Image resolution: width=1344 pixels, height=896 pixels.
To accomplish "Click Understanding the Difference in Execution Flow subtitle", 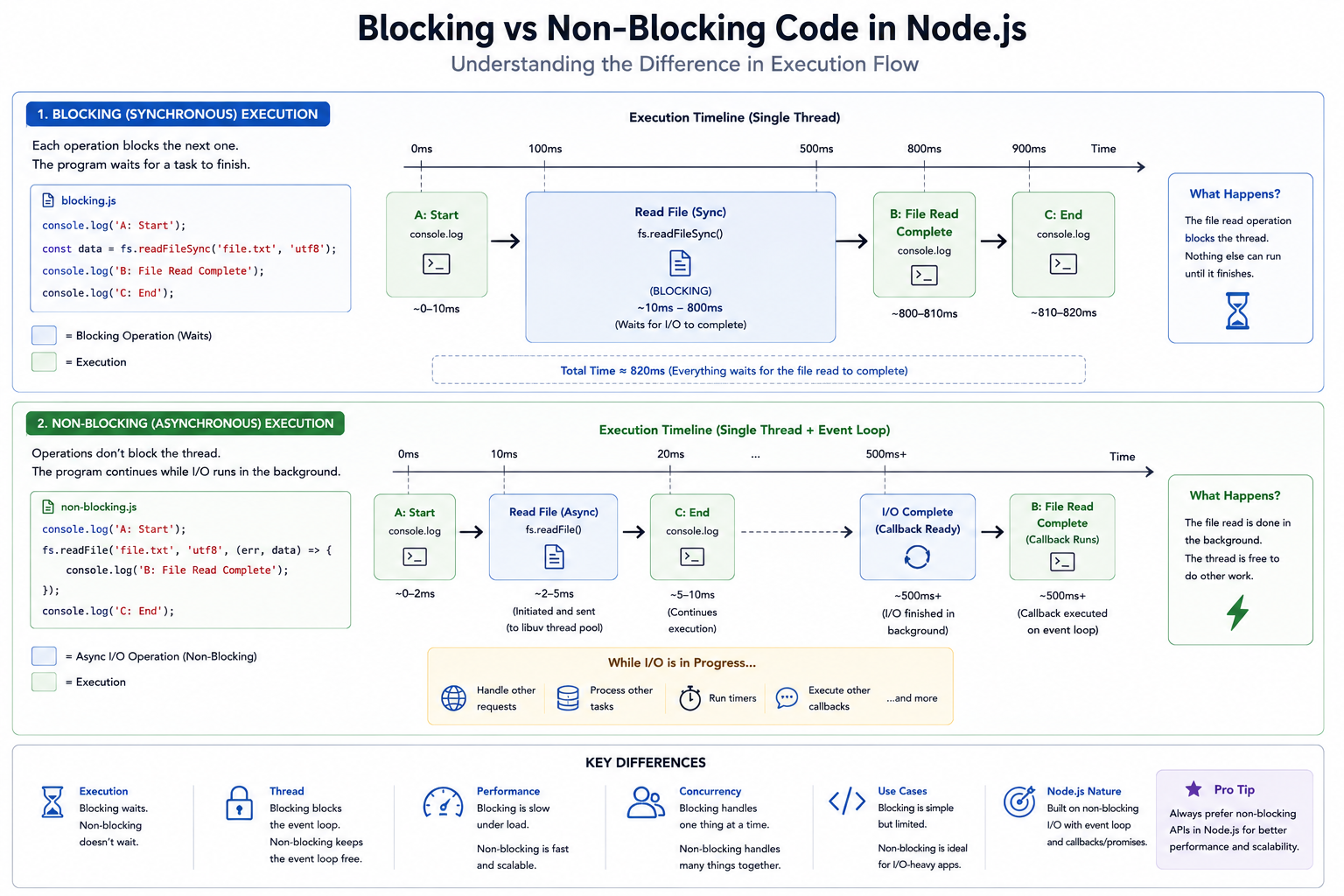I will 684,65.
